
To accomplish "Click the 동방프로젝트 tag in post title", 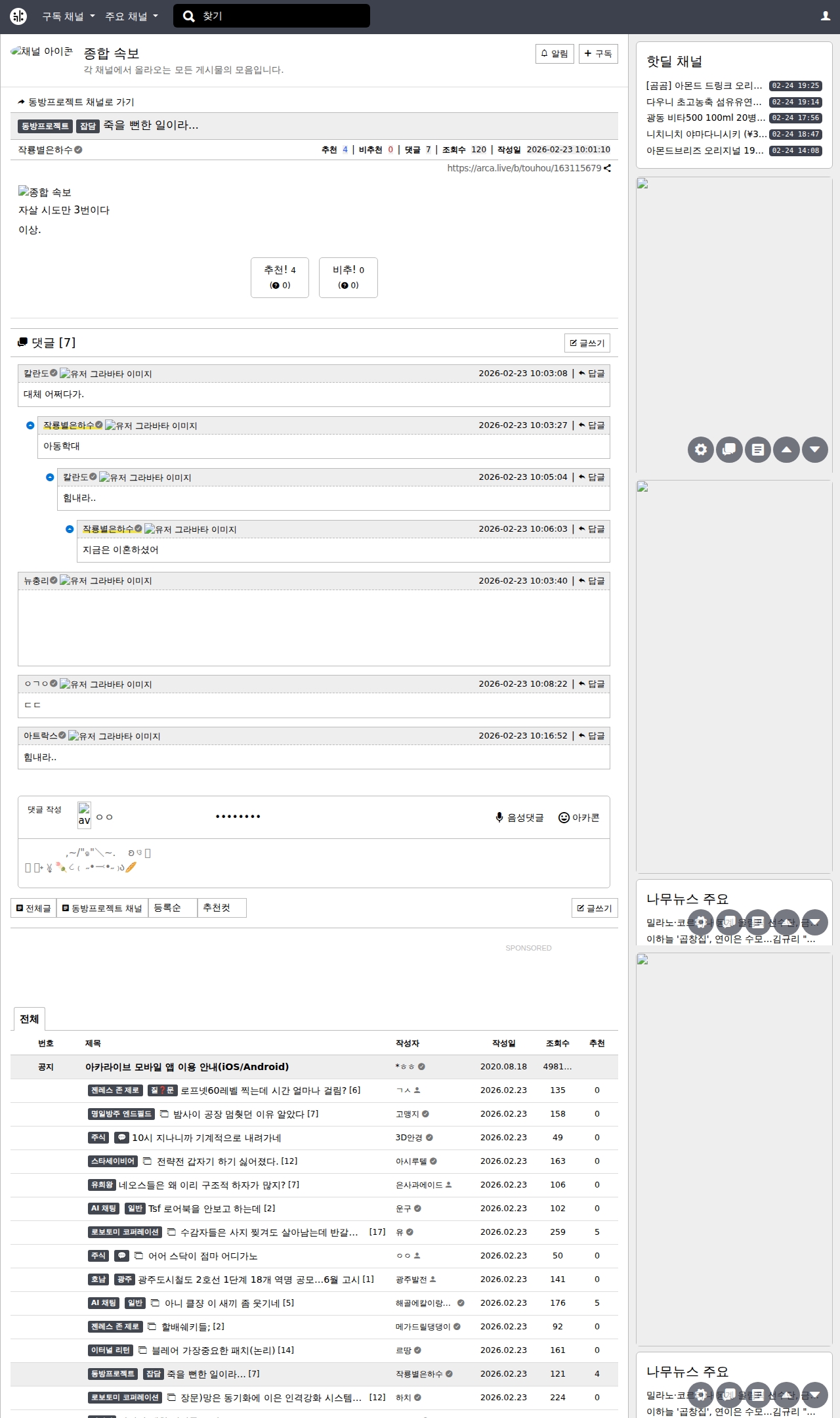I will tap(45, 126).
